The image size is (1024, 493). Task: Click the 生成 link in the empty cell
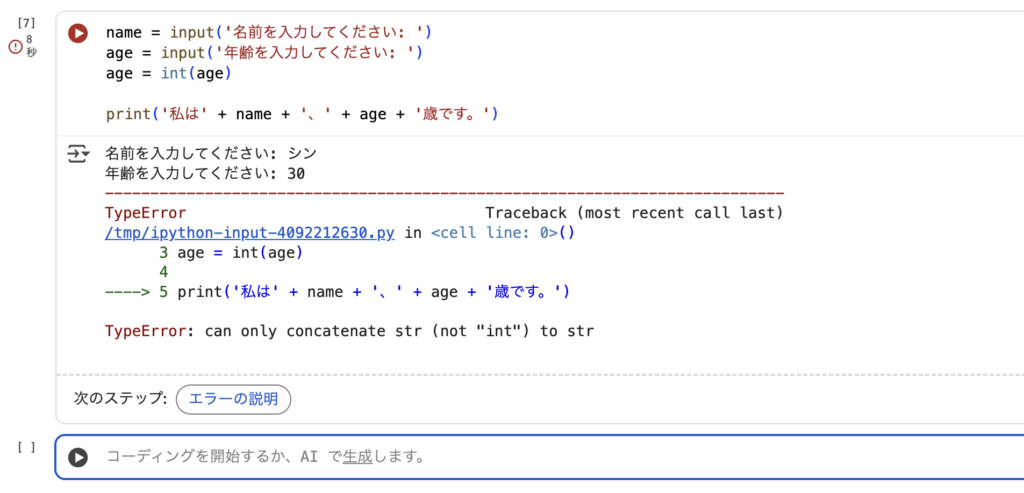(357, 457)
